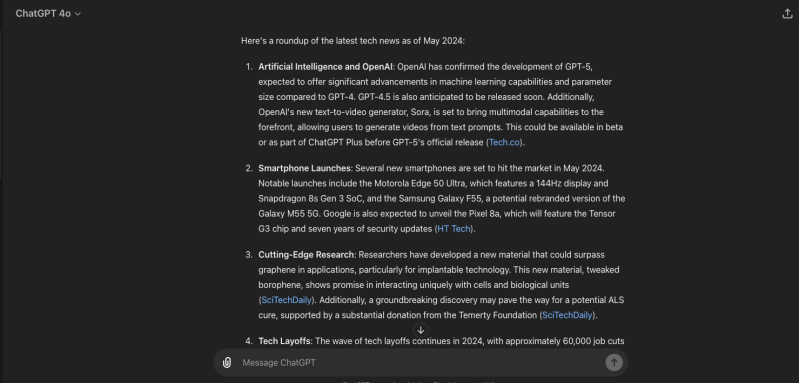799x383 pixels.
Task: Click the send message arrow button
Action: pyautogui.click(x=614, y=363)
